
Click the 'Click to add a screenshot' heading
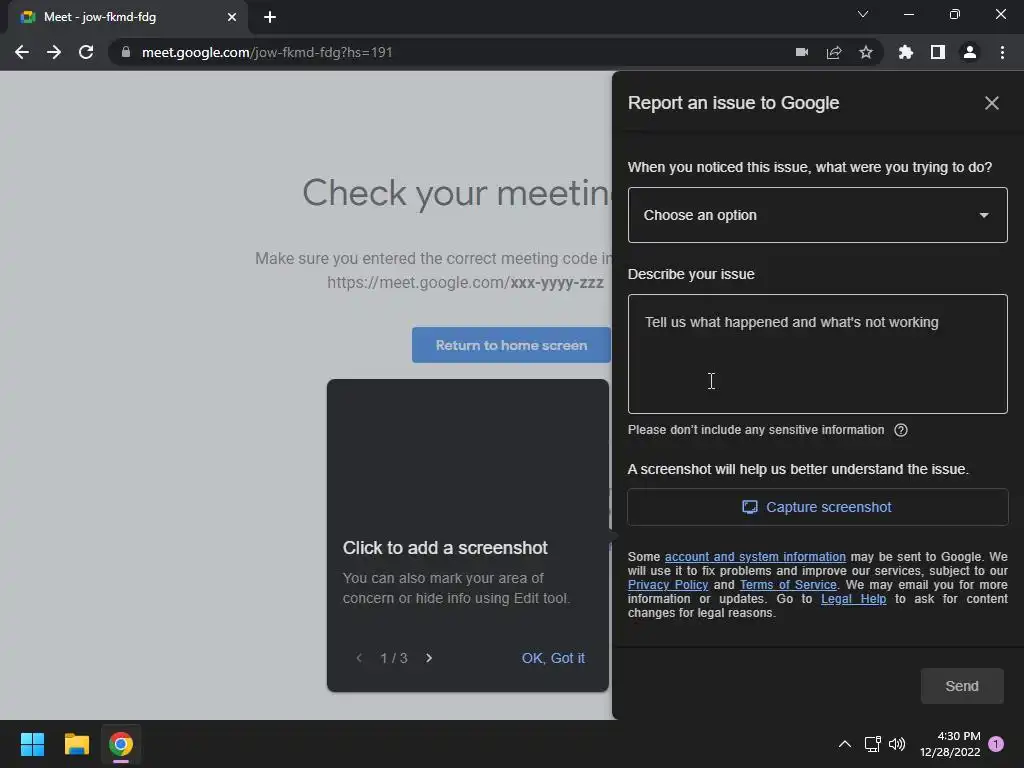click(445, 548)
